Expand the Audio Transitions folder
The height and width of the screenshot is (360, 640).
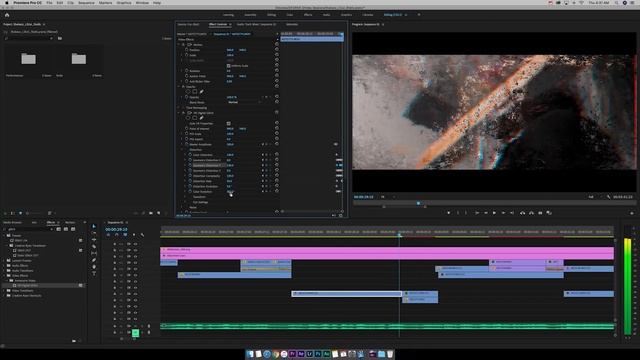click(4, 271)
